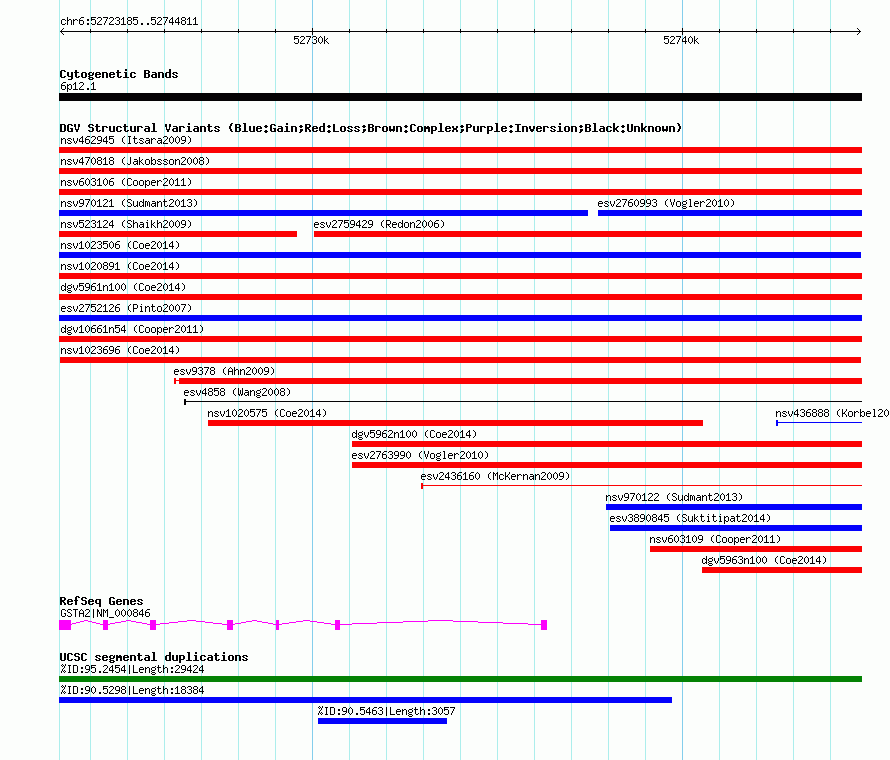Select the nsv1020891 (Coe2014) label
Viewport: 890px width, 760px height.
click(x=120, y=266)
